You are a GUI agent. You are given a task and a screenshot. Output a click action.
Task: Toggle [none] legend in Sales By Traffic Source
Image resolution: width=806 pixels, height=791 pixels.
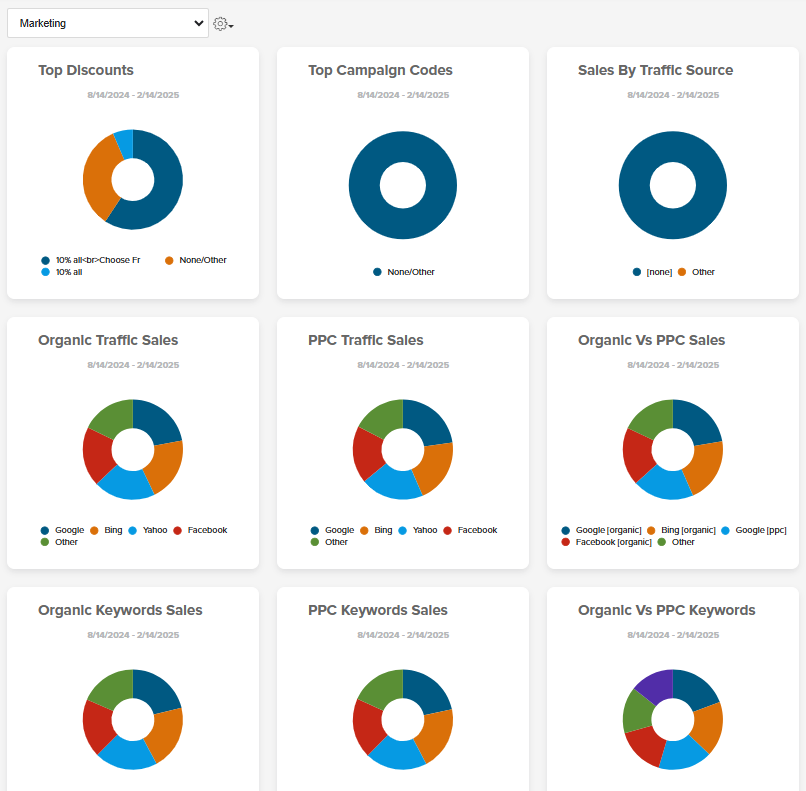(652, 272)
